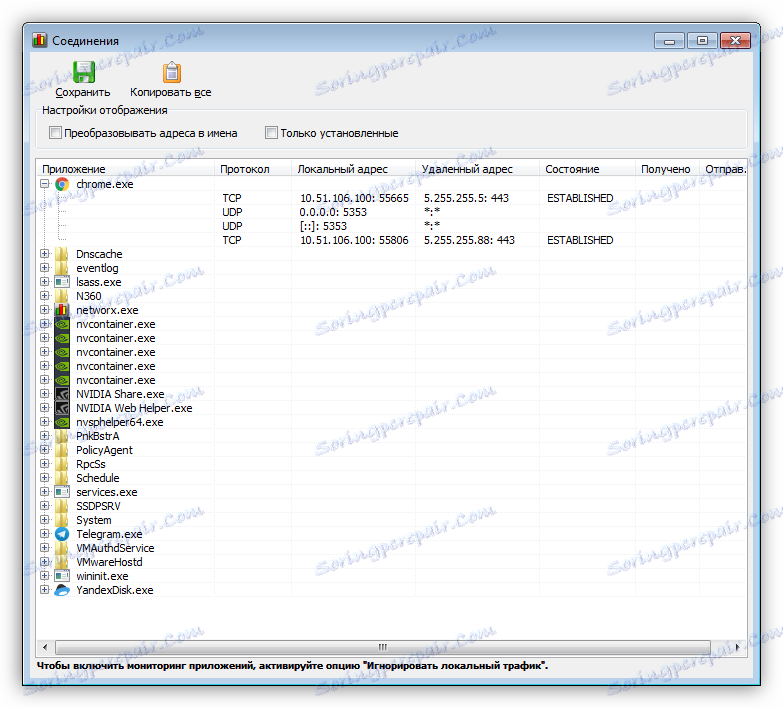This screenshot has width=783, height=708.
Task: Click the VMAuthdService folder icon
Action: tap(62, 548)
